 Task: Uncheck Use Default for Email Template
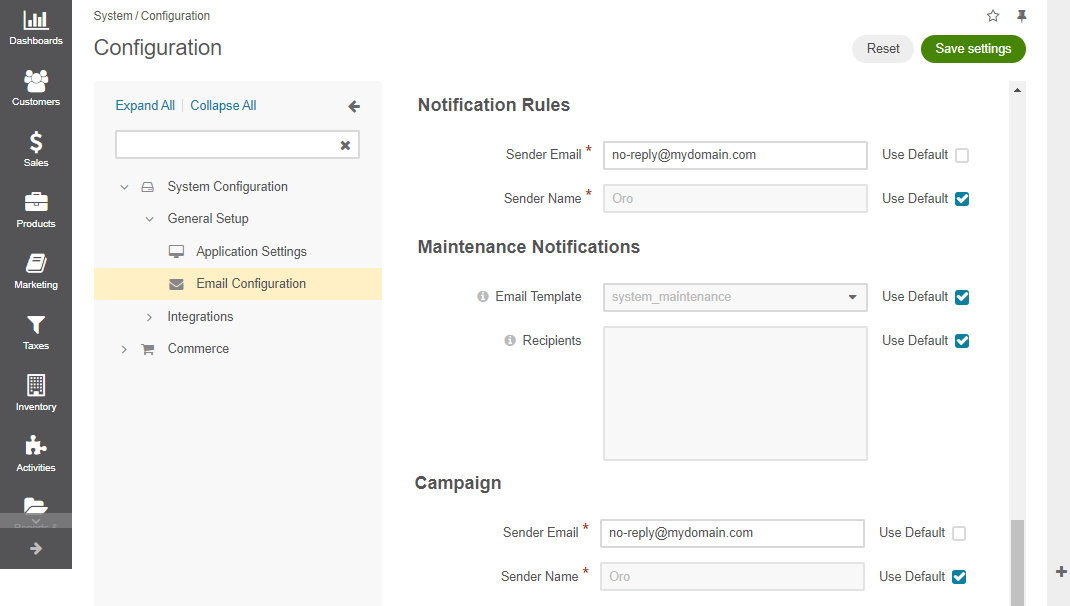(x=962, y=297)
